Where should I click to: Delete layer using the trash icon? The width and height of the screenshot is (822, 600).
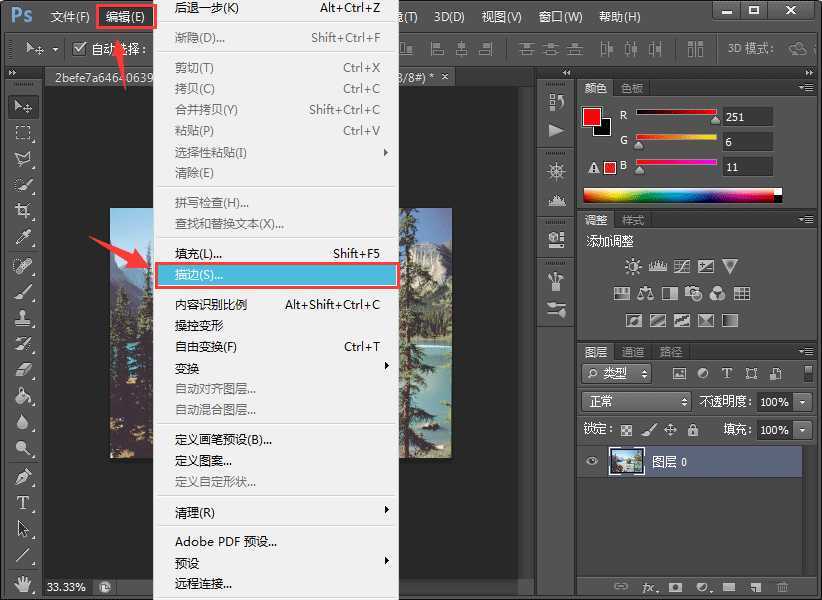(780, 585)
